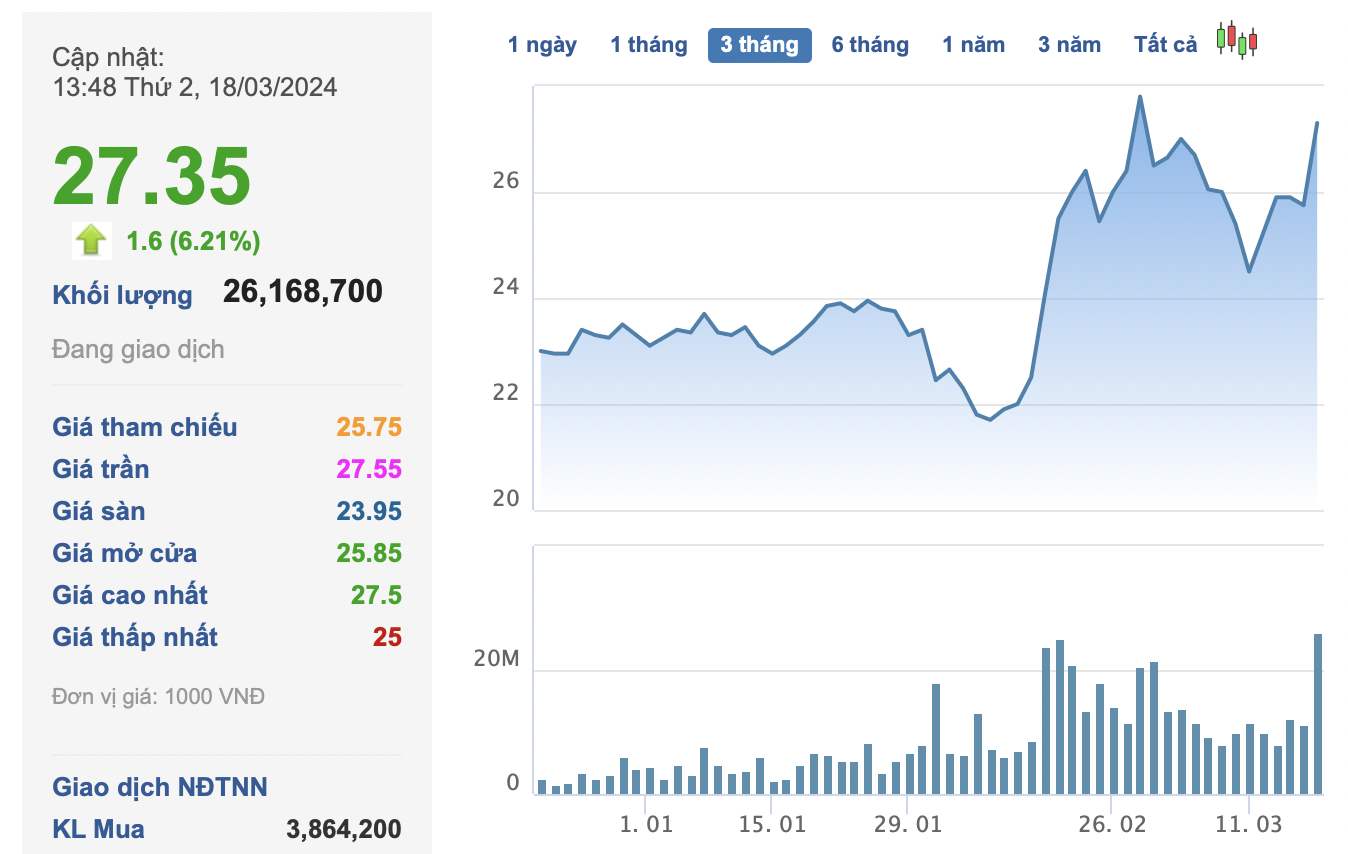The height and width of the screenshot is (854, 1348).
Task: Click the 'Cập nhật:' label
Action: coord(108,57)
